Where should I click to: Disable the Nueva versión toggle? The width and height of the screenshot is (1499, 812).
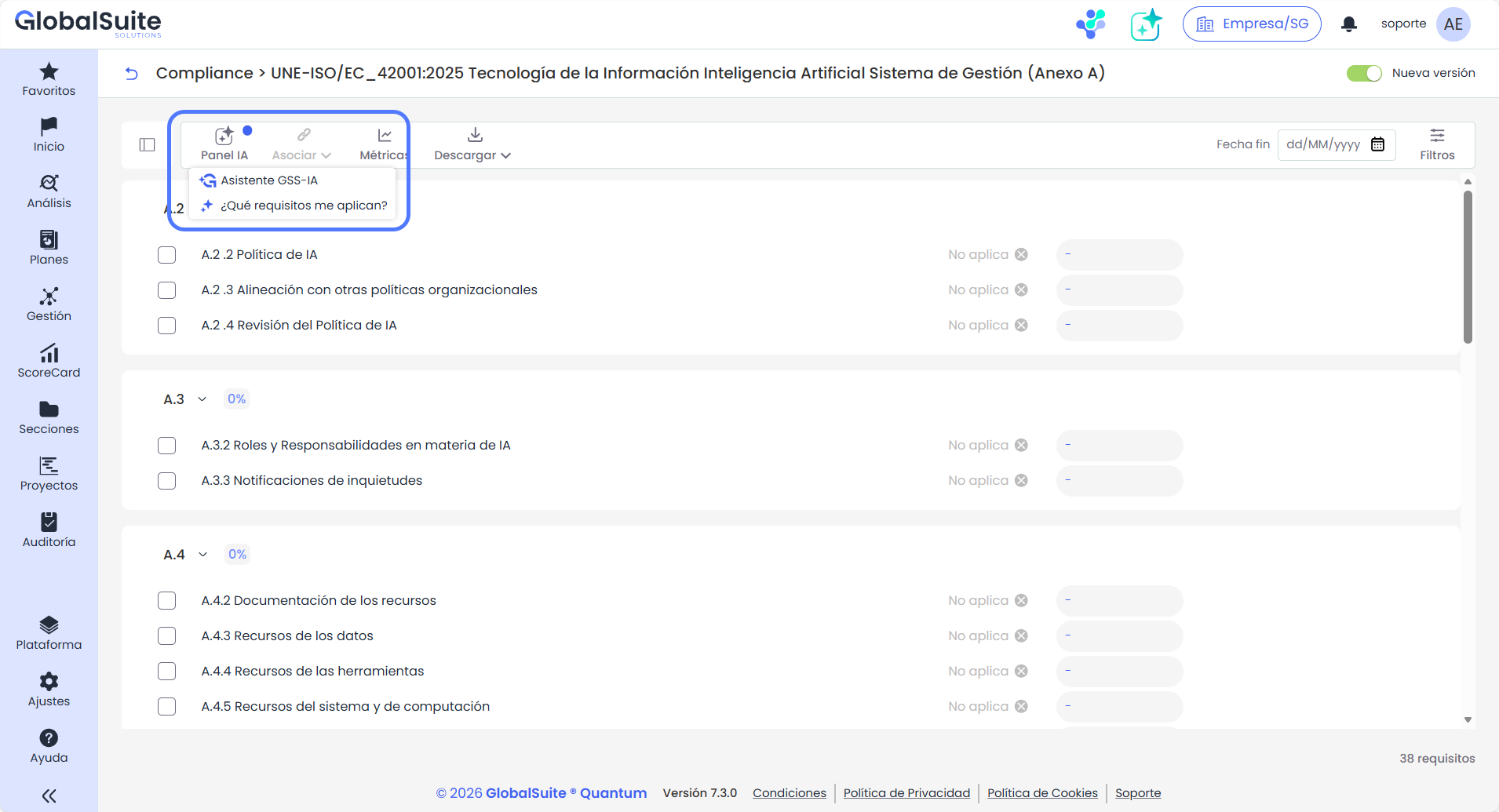tap(1364, 73)
